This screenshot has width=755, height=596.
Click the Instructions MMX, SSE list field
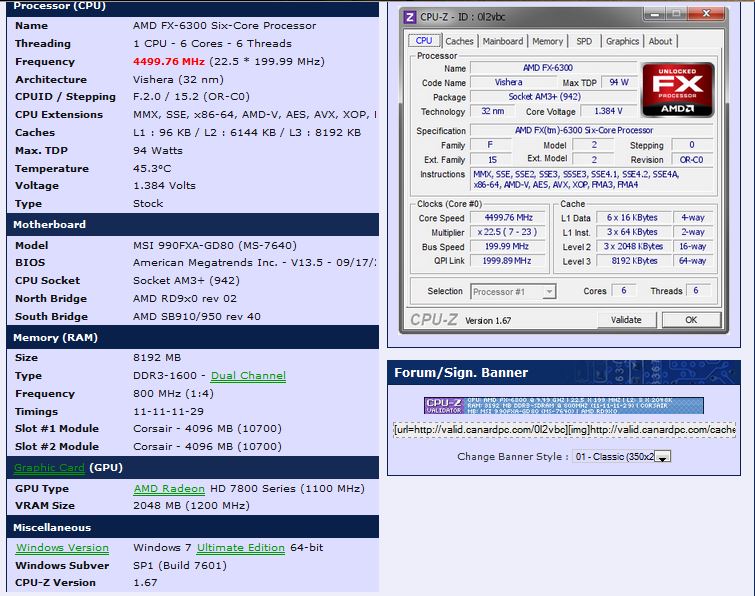point(591,179)
